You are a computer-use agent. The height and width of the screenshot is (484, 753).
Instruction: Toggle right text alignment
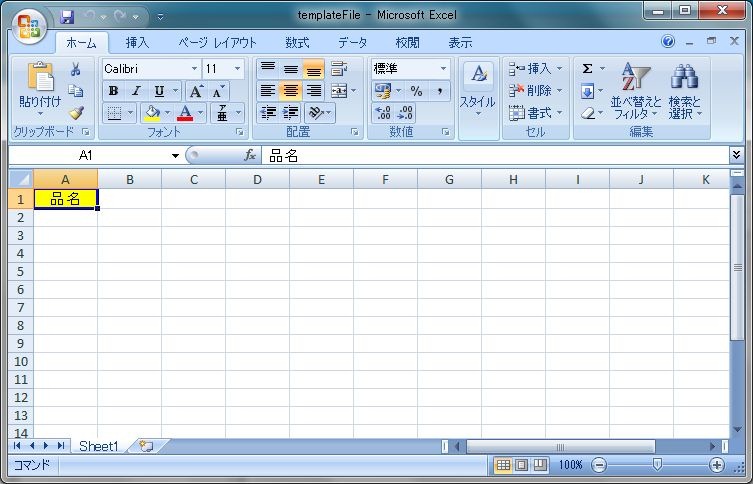click(313, 91)
